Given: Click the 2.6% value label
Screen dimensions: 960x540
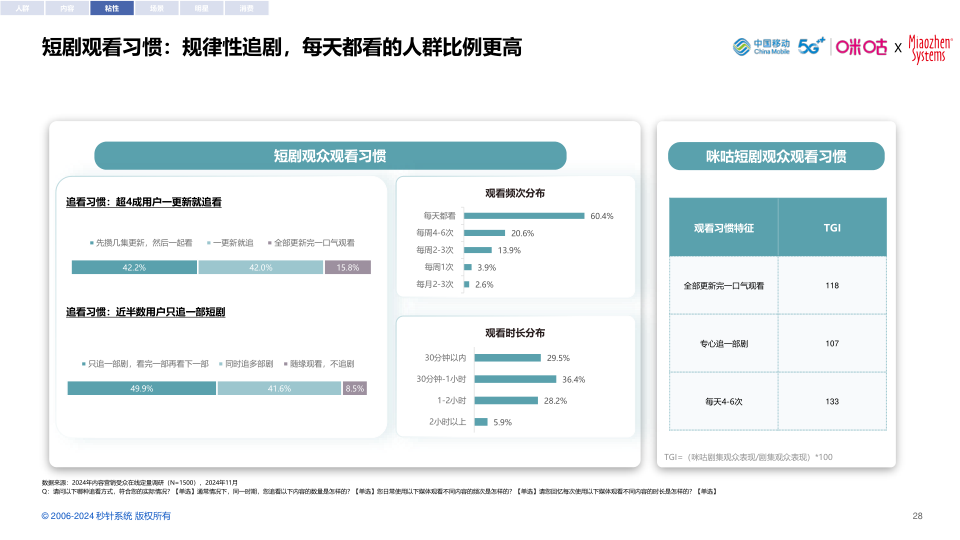Looking at the screenshot, I should click(x=484, y=285).
